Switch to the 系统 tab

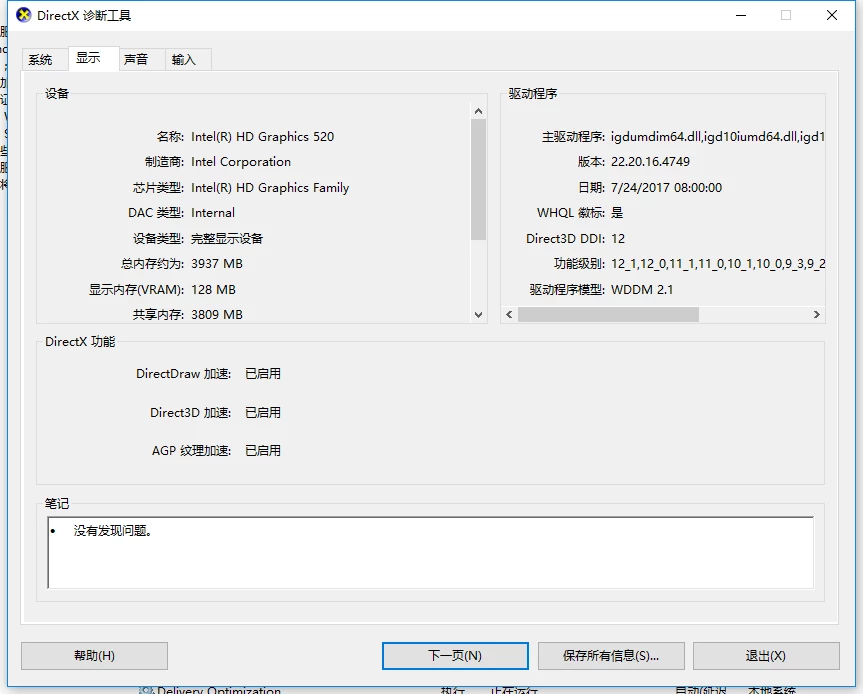click(45, 59)
